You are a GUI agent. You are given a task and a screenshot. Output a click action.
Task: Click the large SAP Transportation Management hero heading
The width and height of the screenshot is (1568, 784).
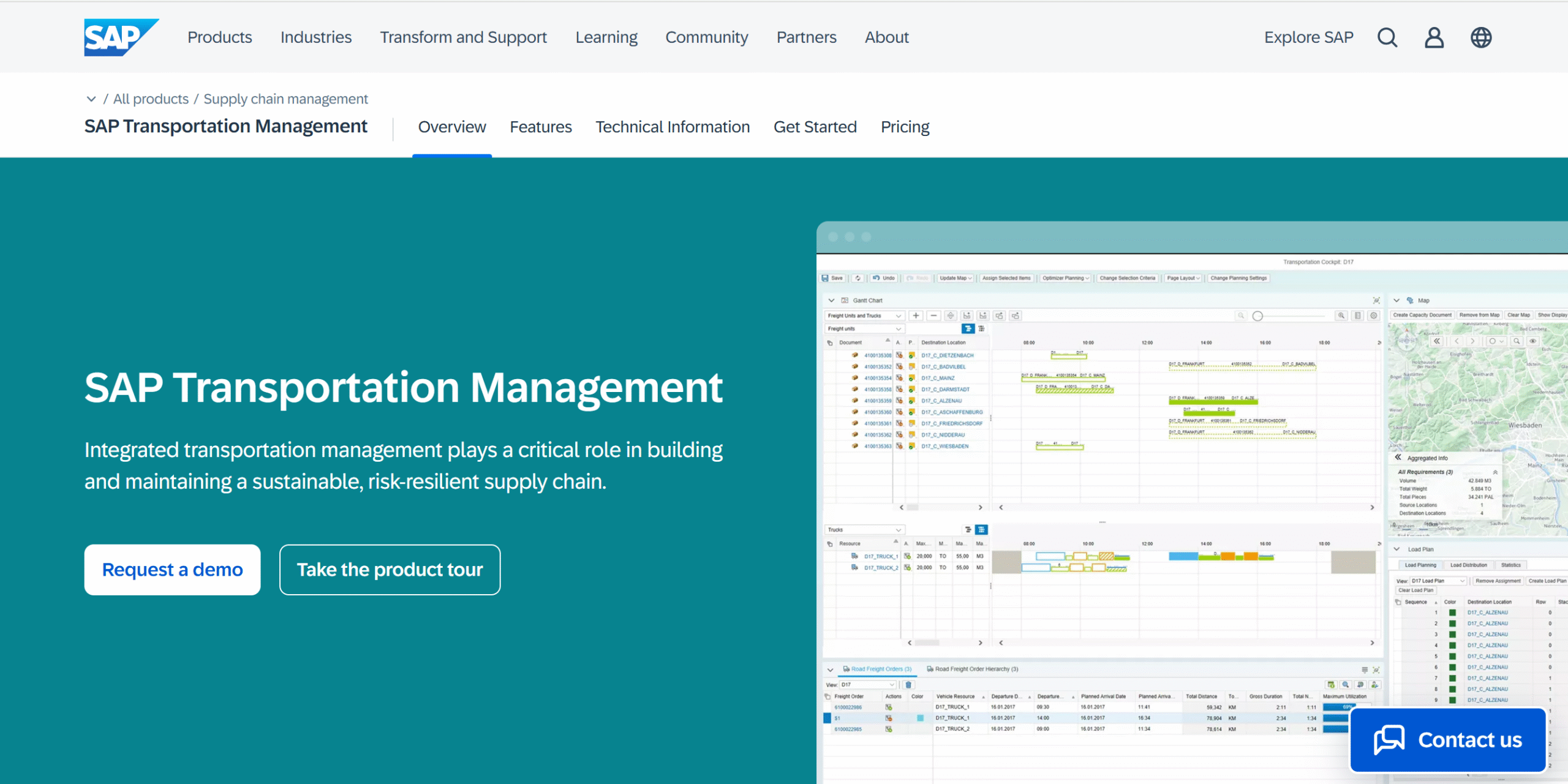(404, 388)
